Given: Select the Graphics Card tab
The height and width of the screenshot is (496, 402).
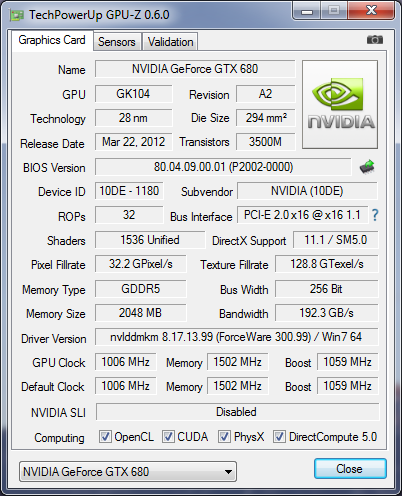Looking at the screenshot, I should point(52,40).
